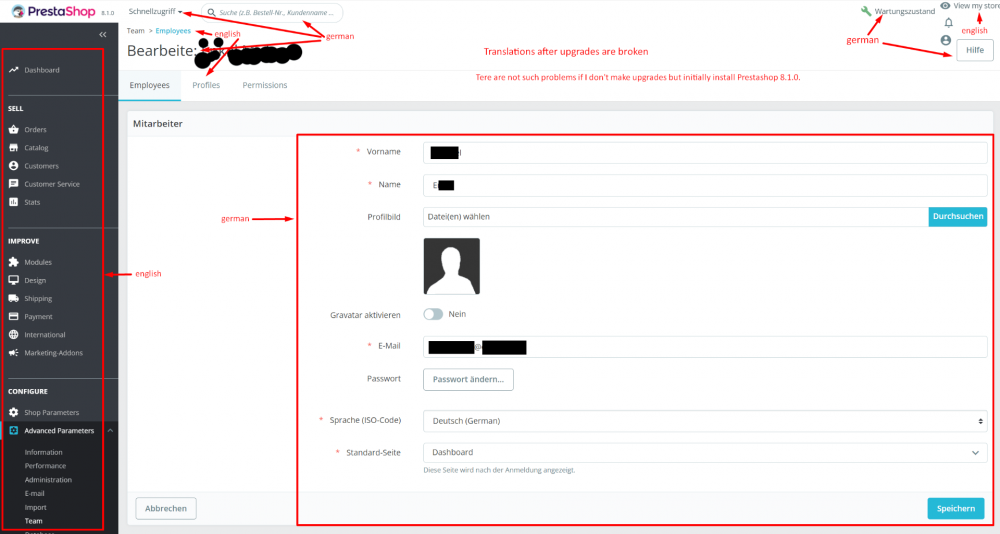
Task: Click Datei(en) wählen file field
Action: [x=675, y=216]
